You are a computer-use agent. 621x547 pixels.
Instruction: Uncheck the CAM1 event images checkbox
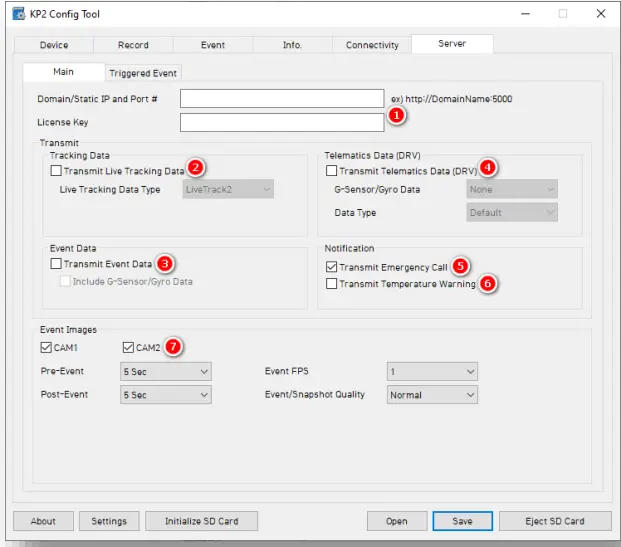(46, 347)
